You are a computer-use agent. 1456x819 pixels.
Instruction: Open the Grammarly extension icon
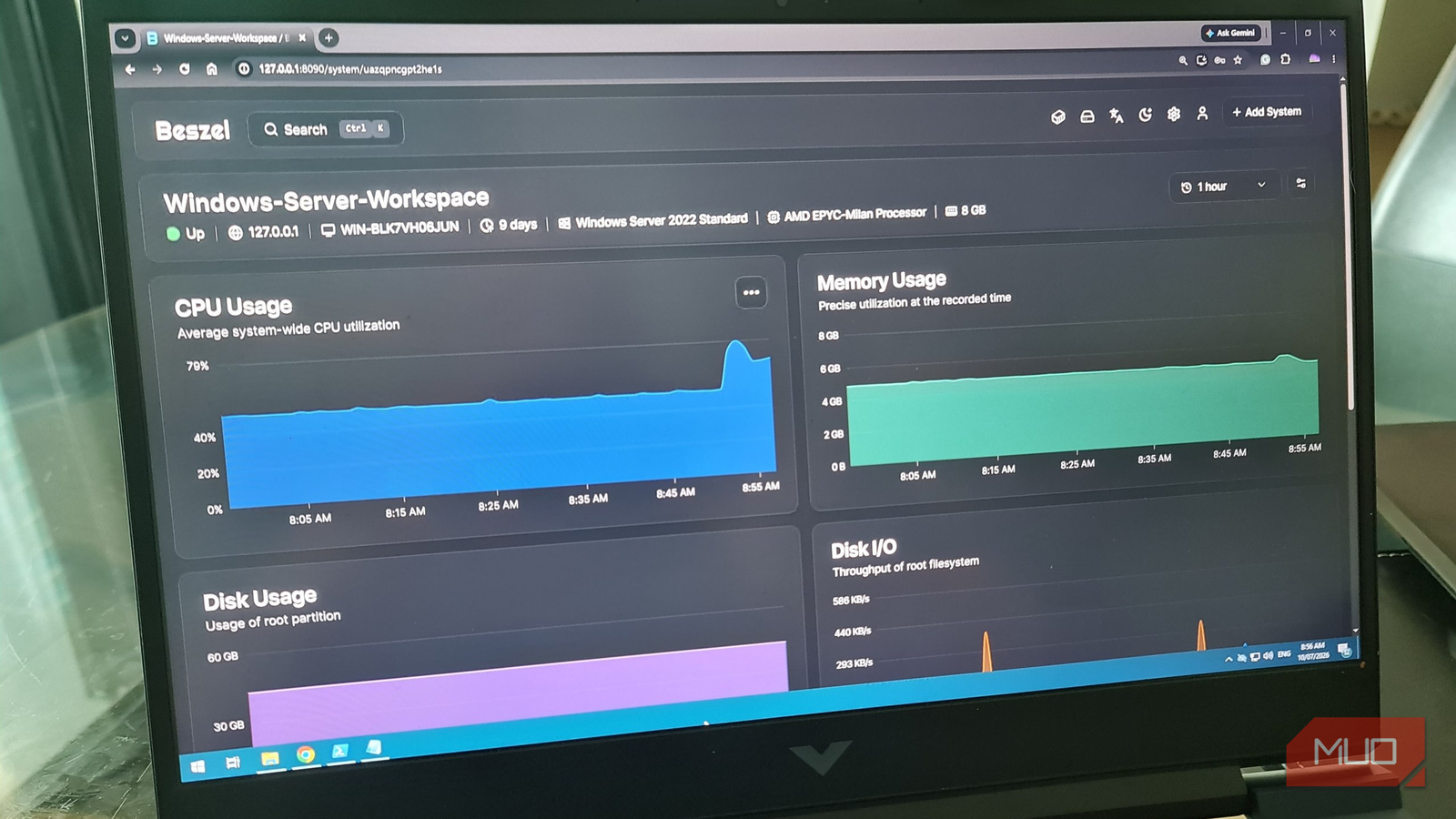(x=1265, y=59)
